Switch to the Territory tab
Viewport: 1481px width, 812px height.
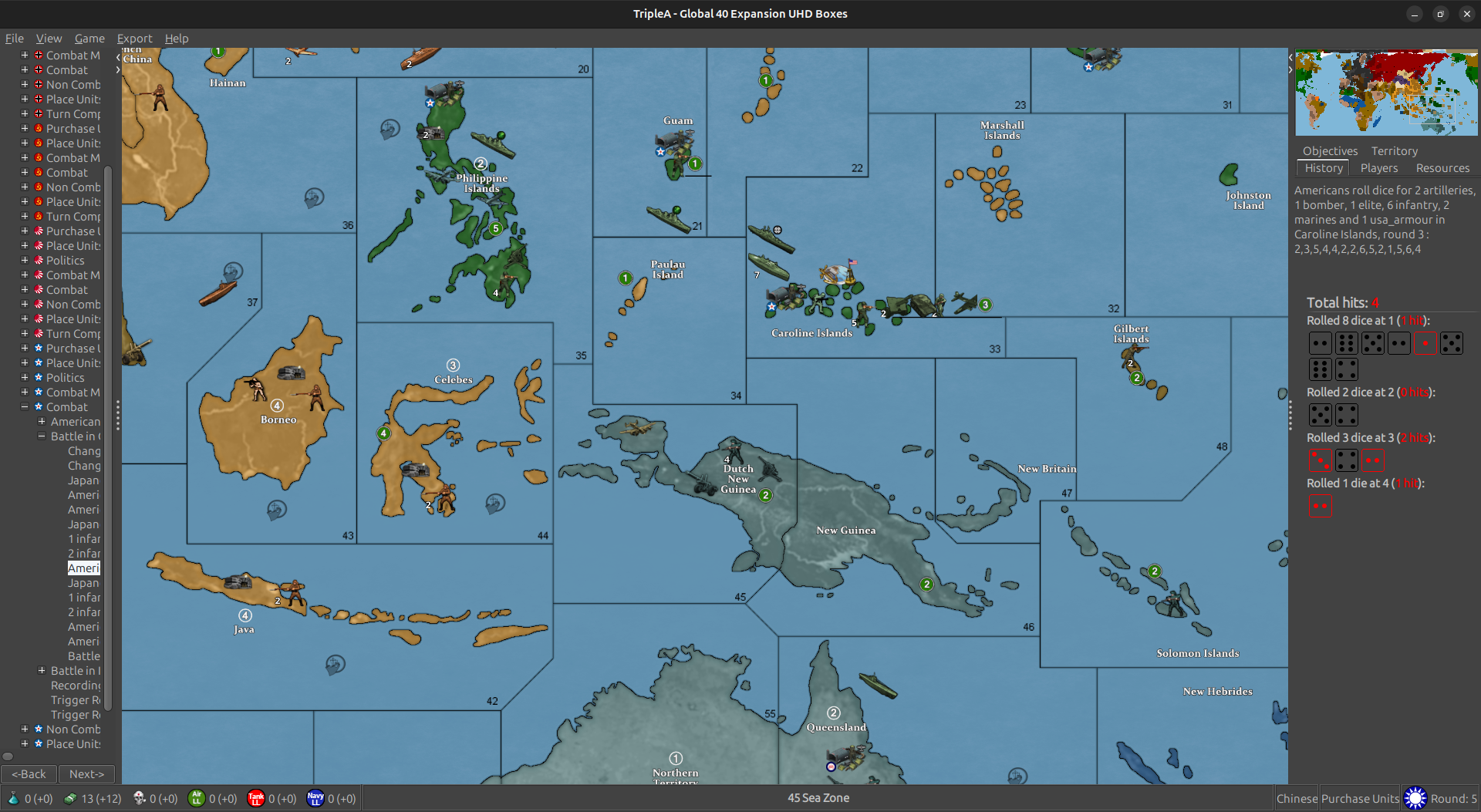1394,150
